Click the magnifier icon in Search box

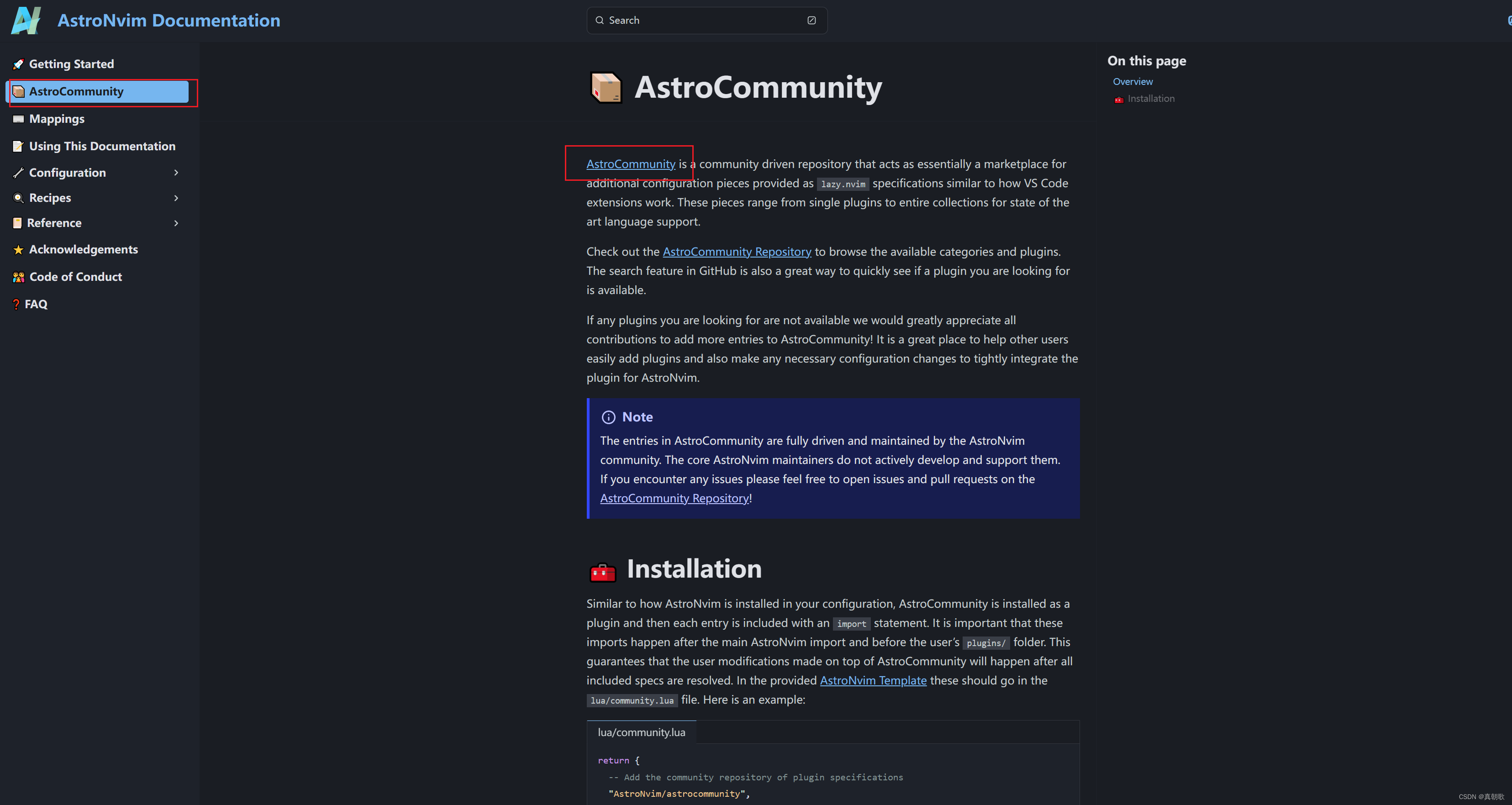(x=599, y=21)
